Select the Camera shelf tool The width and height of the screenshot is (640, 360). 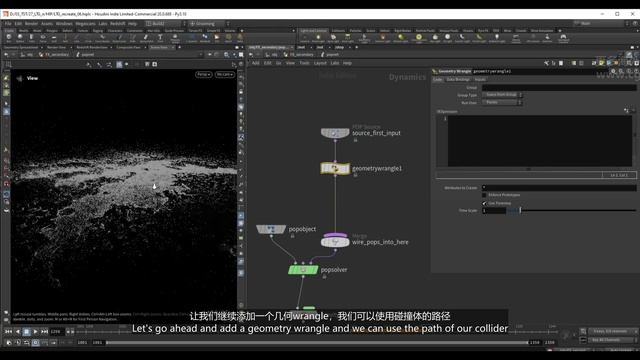304,38
